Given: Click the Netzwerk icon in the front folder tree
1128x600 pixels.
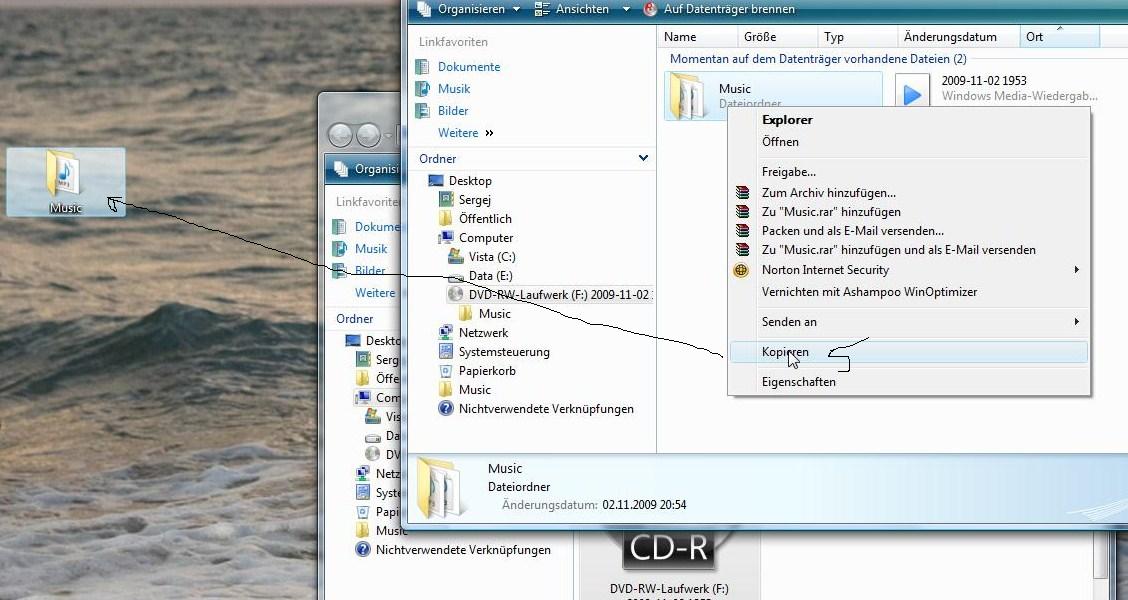Looking at the screenshot, I should click(x=446, y=332).
